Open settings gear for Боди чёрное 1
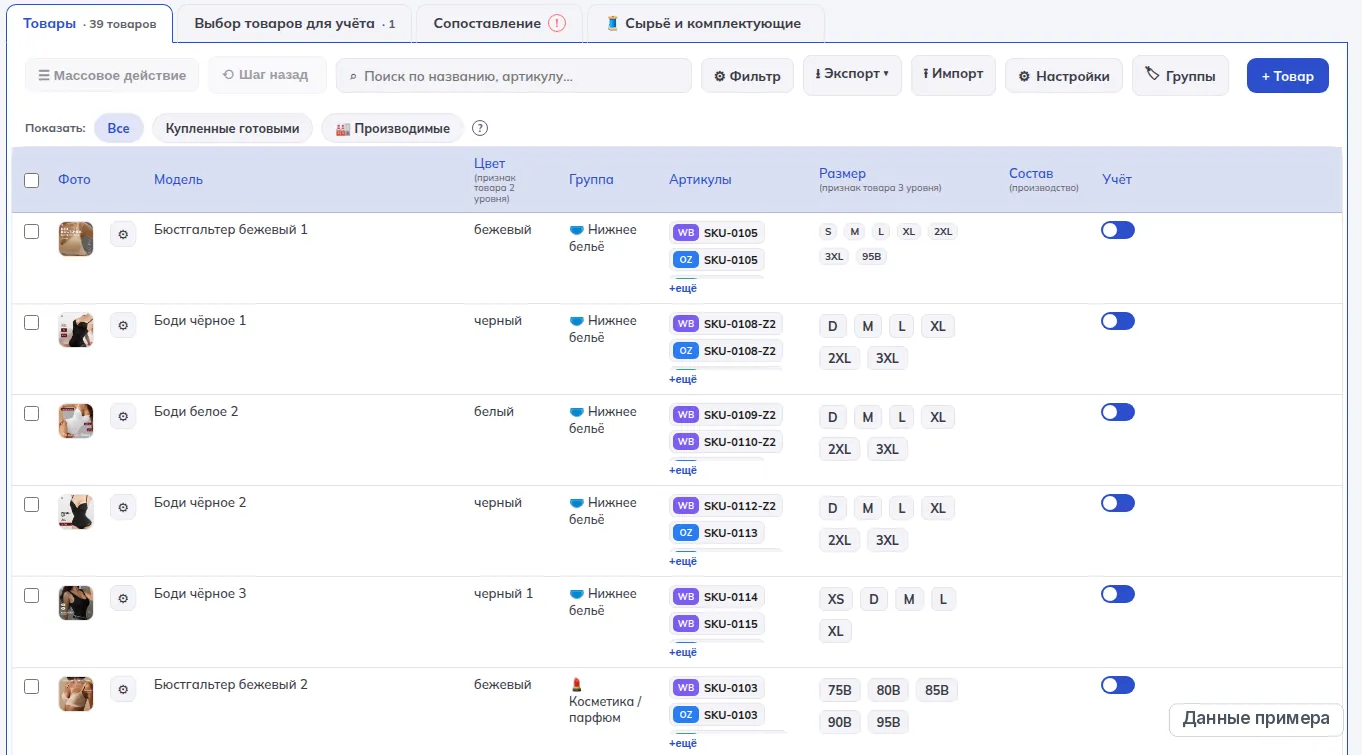Viewport: 1362px width, 755px height. point(123,325)
